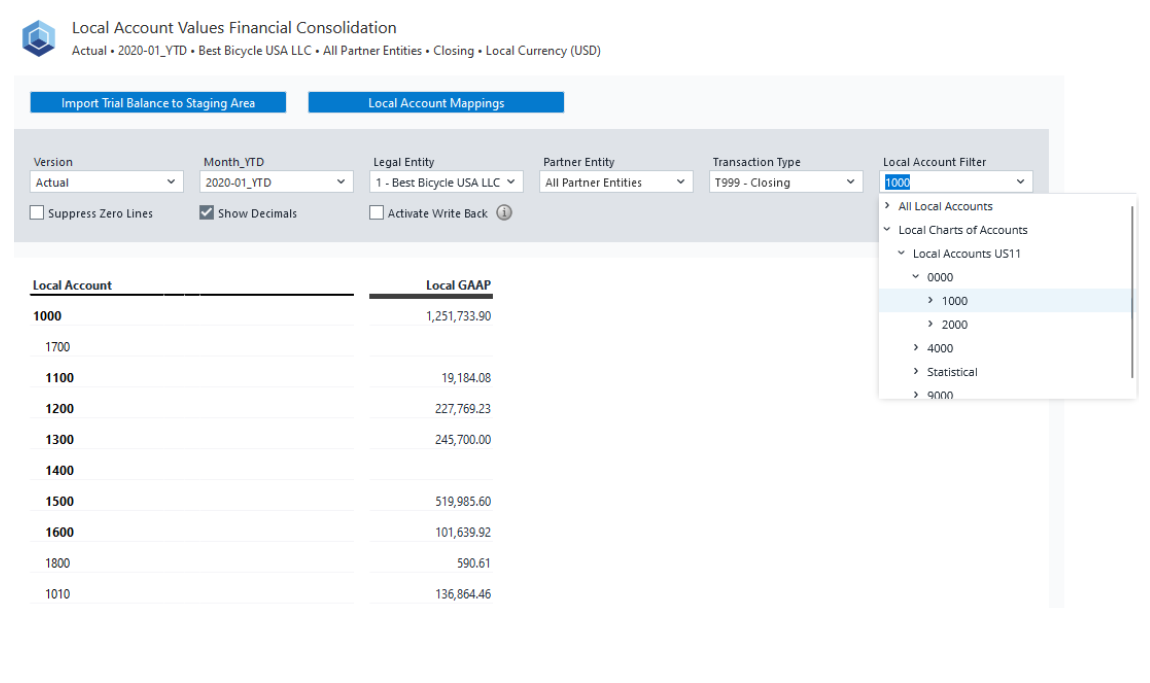Open the Version dropdown
This screenshot has height=683, width=1150.
coord(106,182)
